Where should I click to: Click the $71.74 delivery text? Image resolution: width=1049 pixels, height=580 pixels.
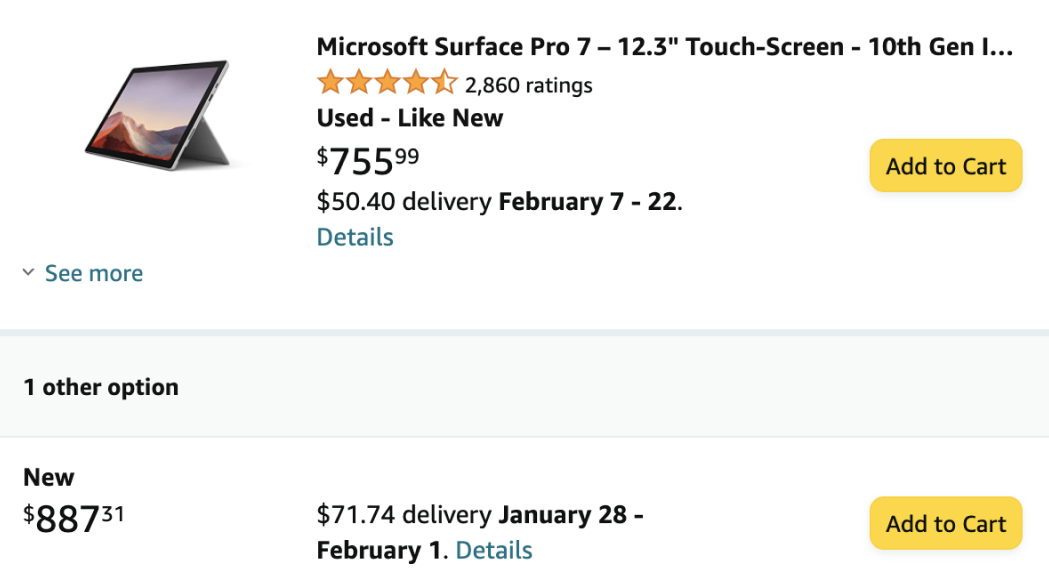pos(403,514)
